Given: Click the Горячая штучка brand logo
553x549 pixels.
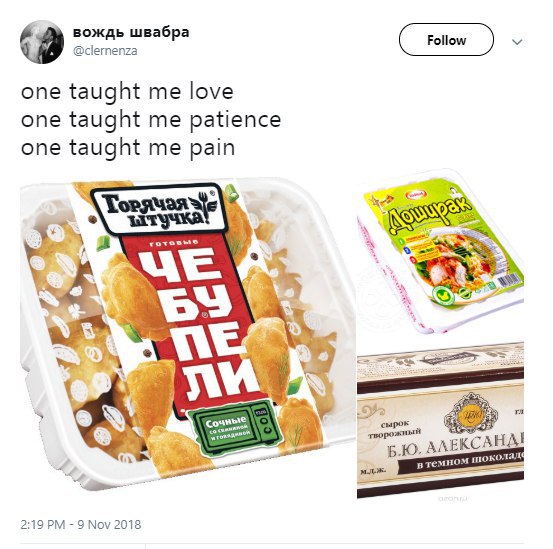Looking at the screenshot, I should tap(159, 209).
